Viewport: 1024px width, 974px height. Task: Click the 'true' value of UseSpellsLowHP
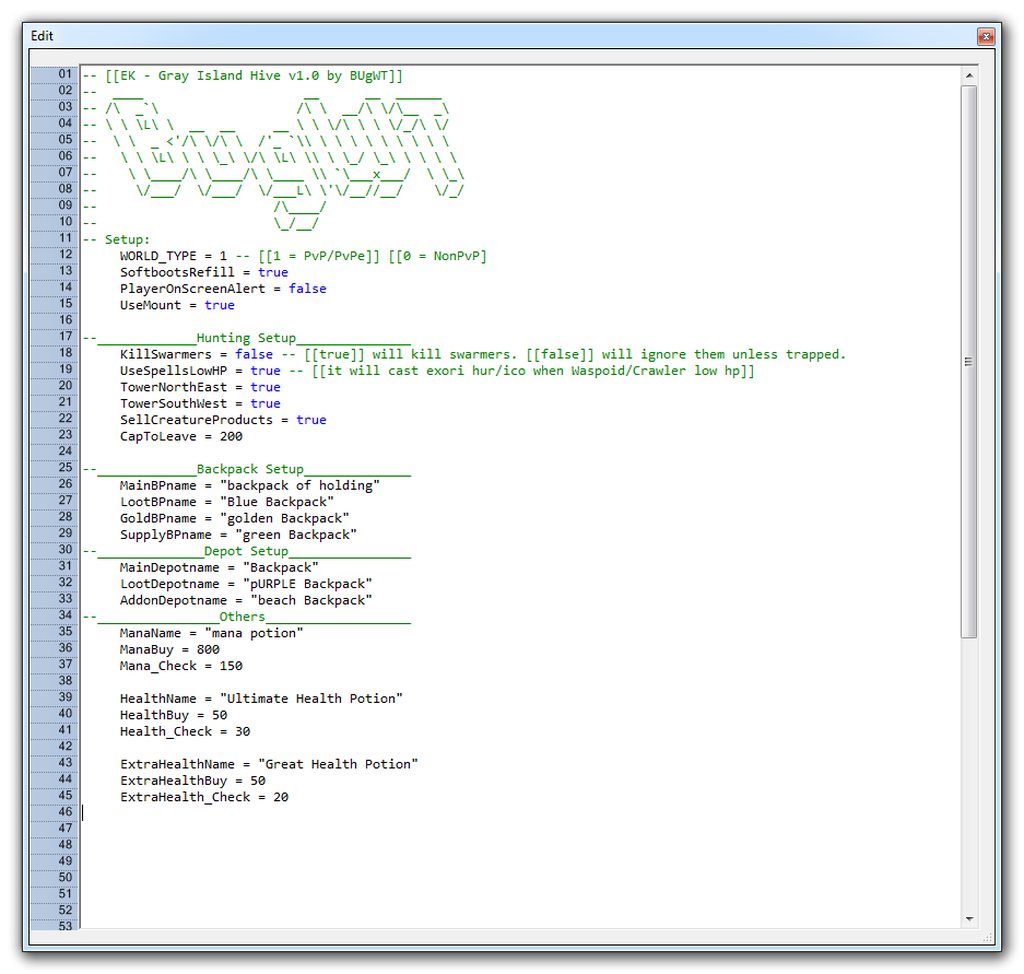[265, 370]
